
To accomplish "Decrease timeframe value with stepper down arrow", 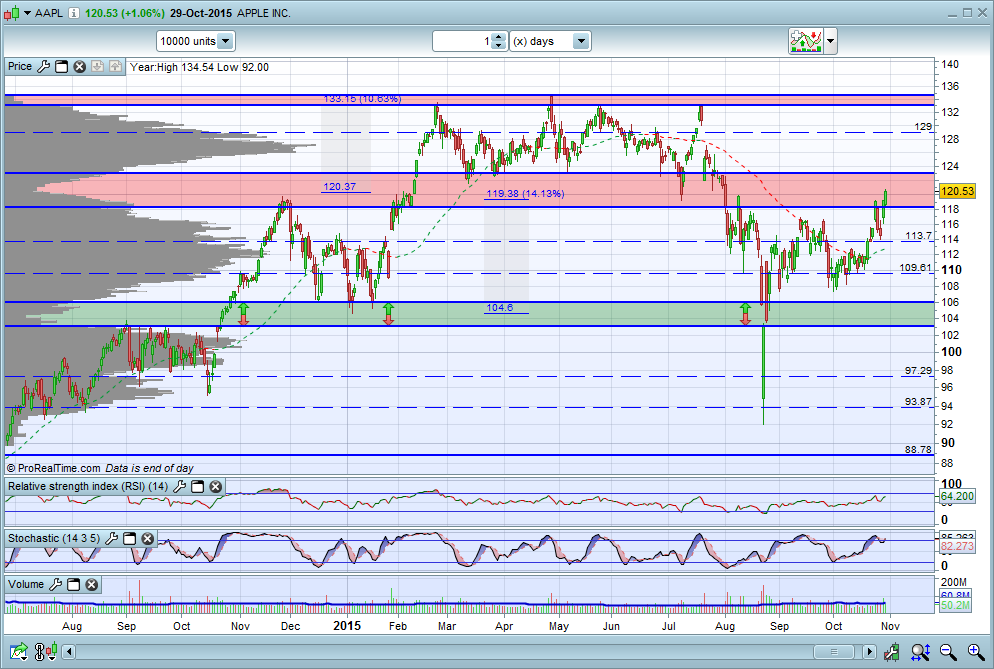I will tap(499, 46).
